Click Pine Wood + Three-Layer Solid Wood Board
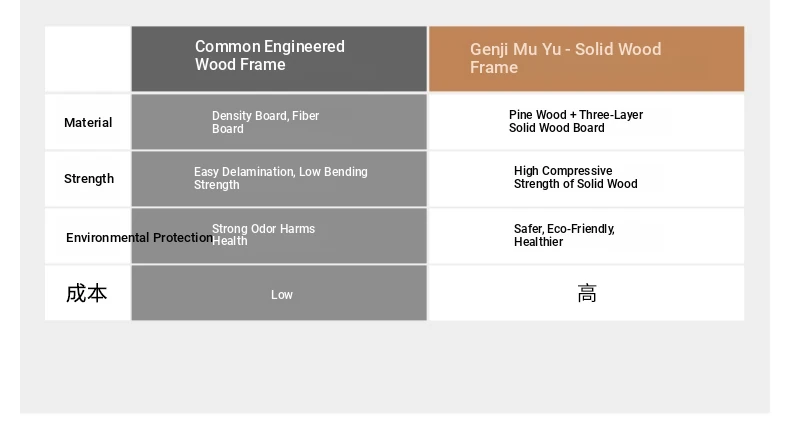 [576, 121]
